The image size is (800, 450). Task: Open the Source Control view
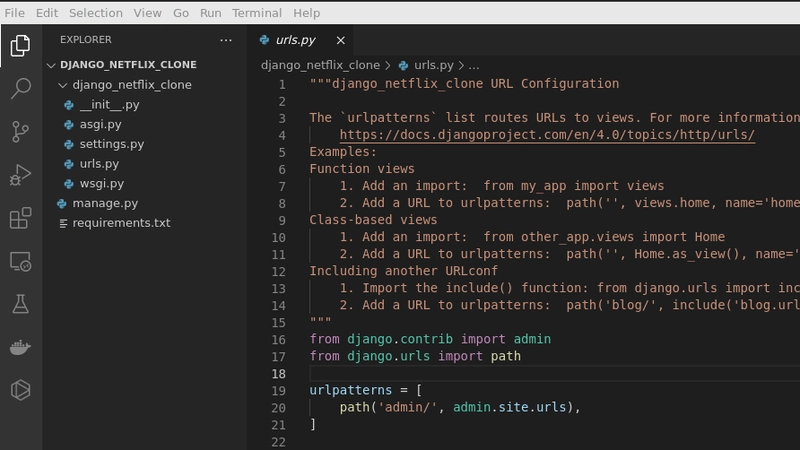(x=20, y=131)
